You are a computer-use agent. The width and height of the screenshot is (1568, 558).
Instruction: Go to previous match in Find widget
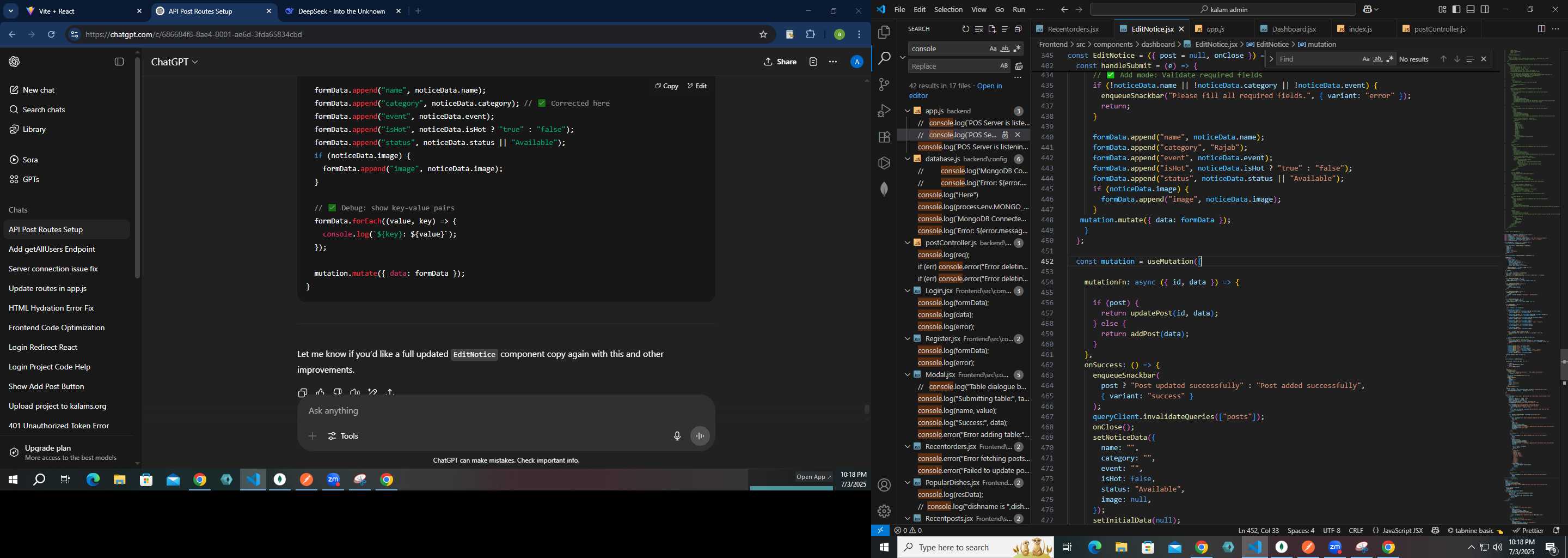(x=1443, y=59)
